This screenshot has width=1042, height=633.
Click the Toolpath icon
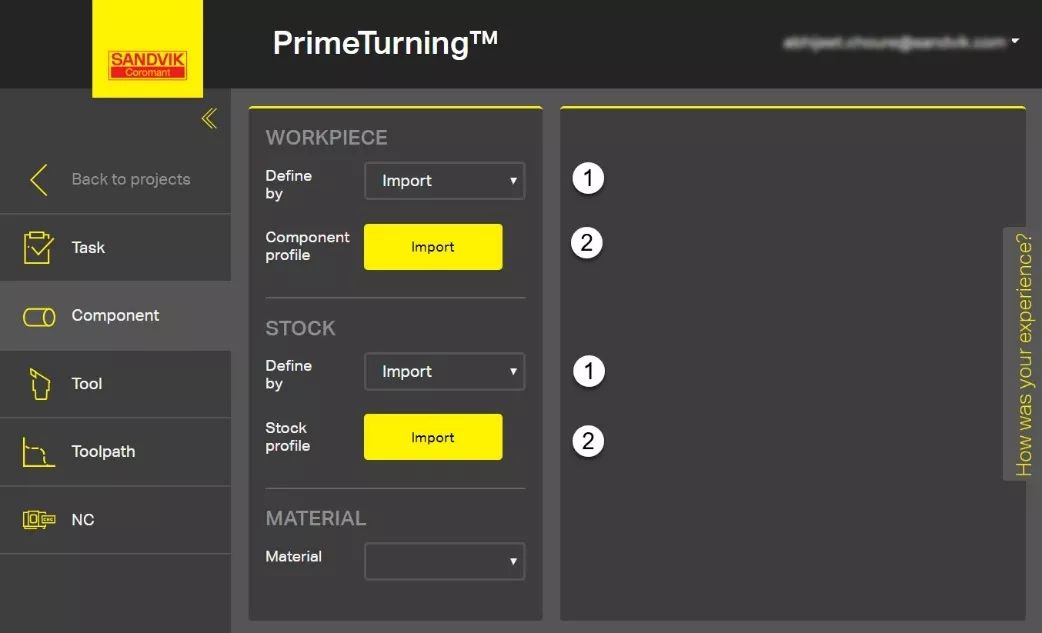click(x=39, y=452)
